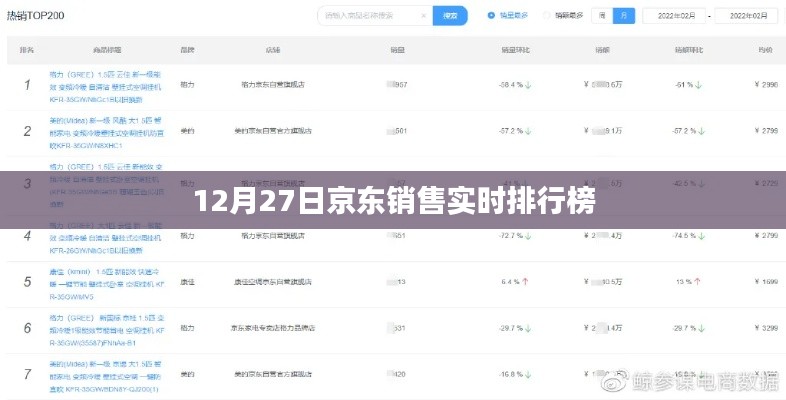
Task: Click red up arrow beside 6.4 %
Action: pyautogui.click(x=525, y=282)
